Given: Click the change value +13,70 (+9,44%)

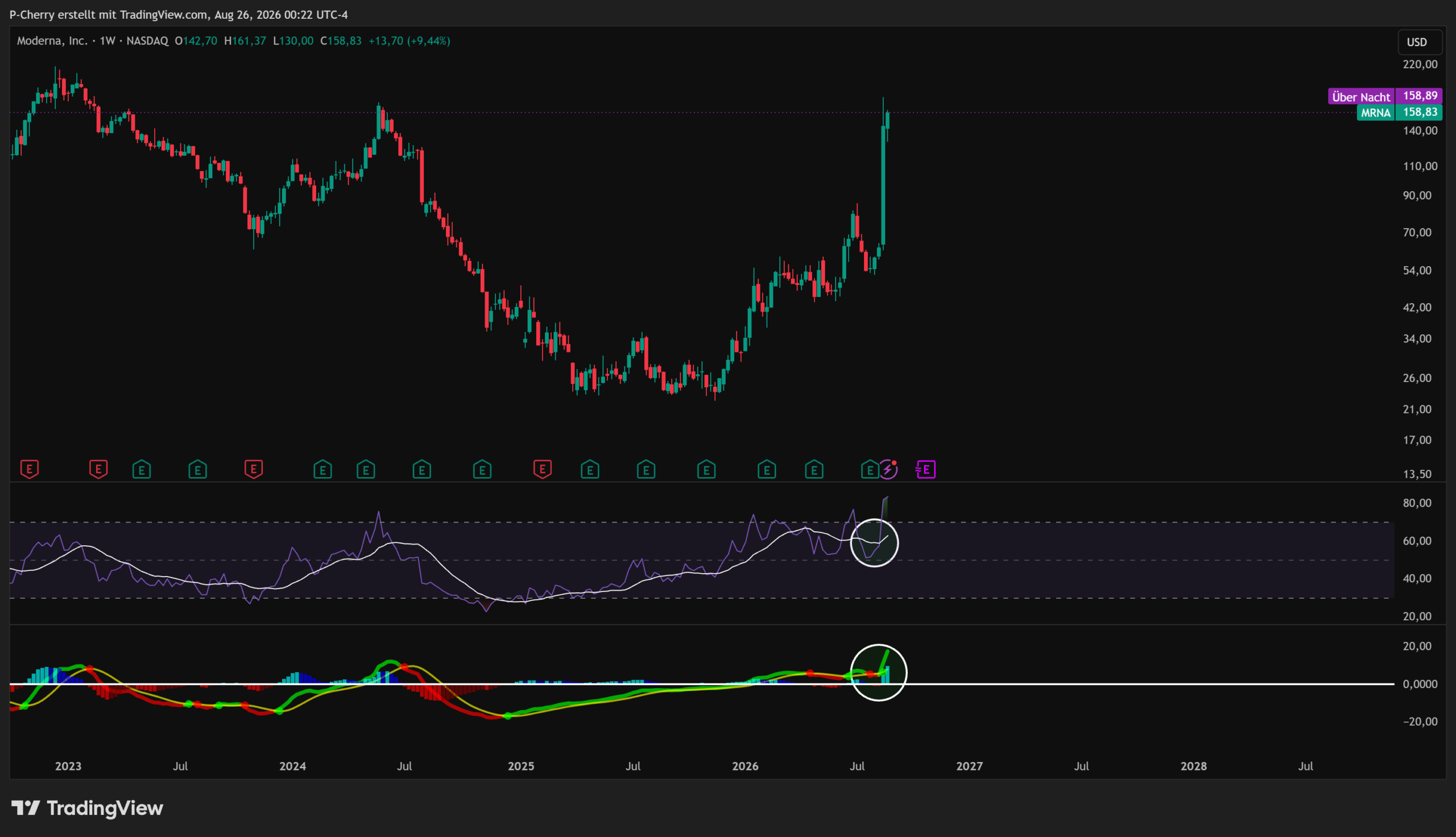Looking at the screenshot, I should [409, 41].
